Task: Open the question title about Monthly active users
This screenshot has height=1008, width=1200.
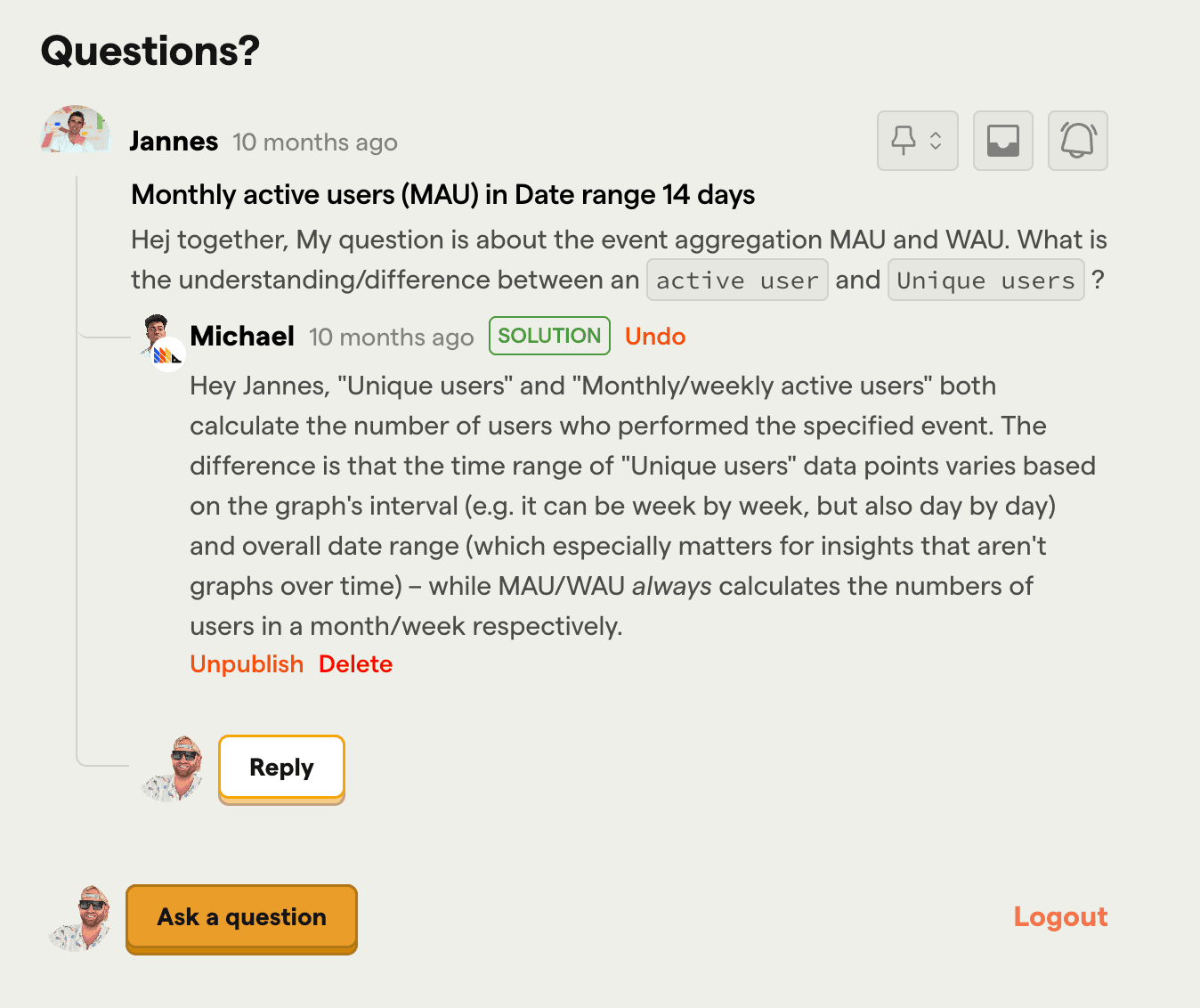Action: 443,195
